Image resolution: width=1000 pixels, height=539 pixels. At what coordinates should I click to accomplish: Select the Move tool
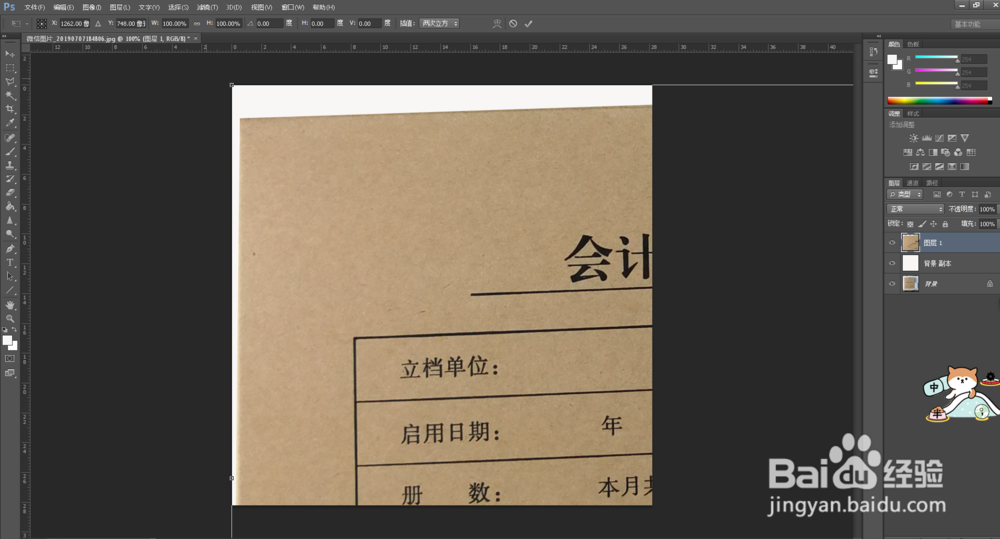(x=10, y=54)
